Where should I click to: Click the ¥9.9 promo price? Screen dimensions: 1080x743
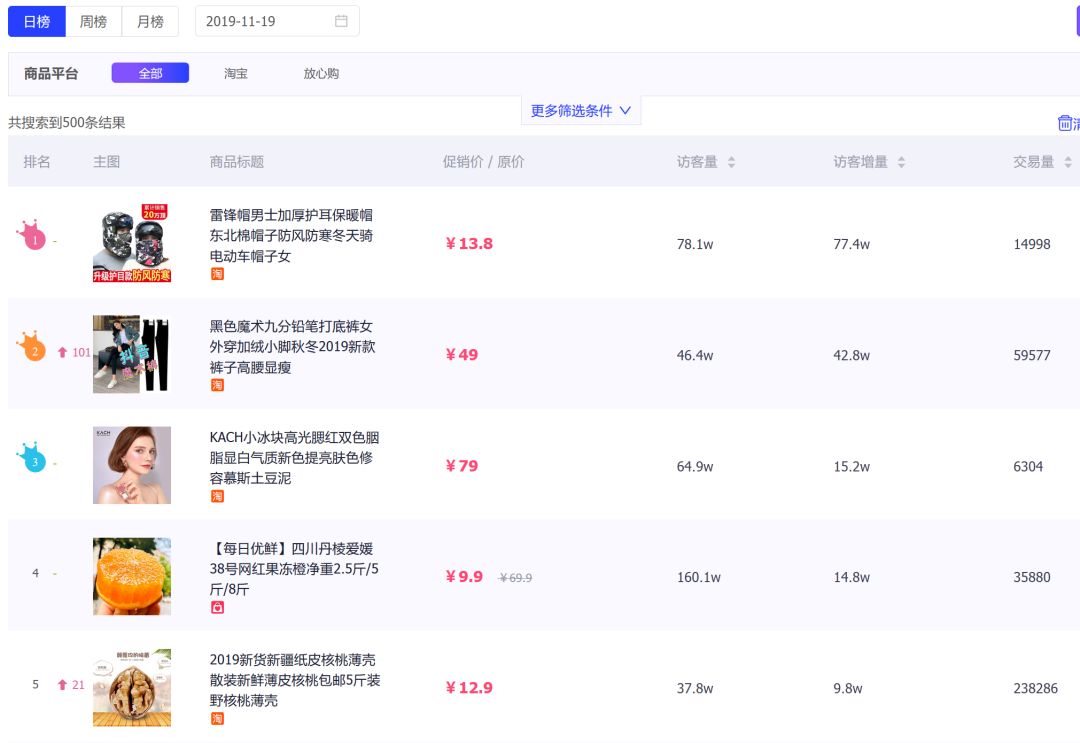pos(464,577)
